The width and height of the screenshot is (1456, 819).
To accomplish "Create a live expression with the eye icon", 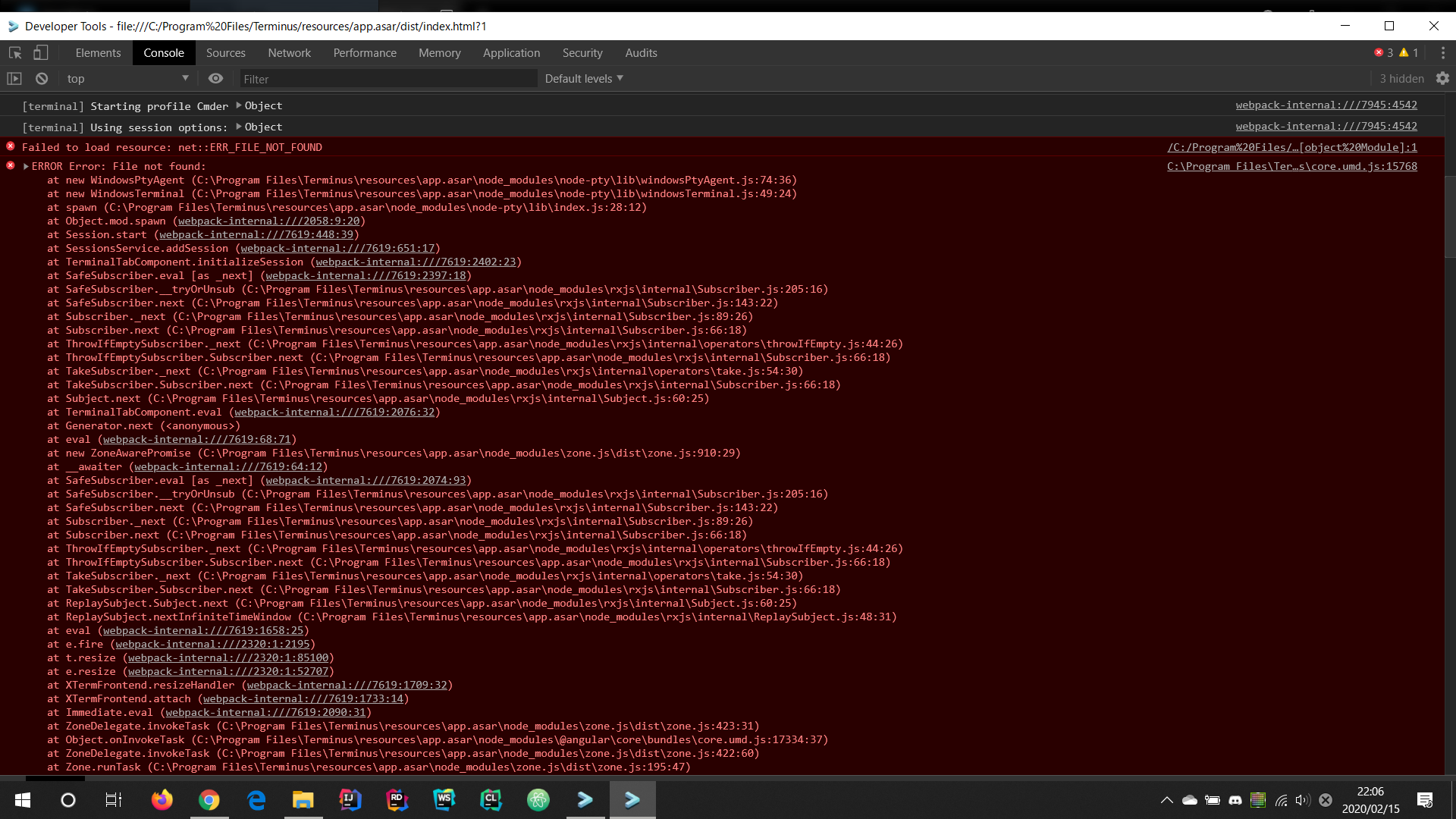I will coord(215,78).
